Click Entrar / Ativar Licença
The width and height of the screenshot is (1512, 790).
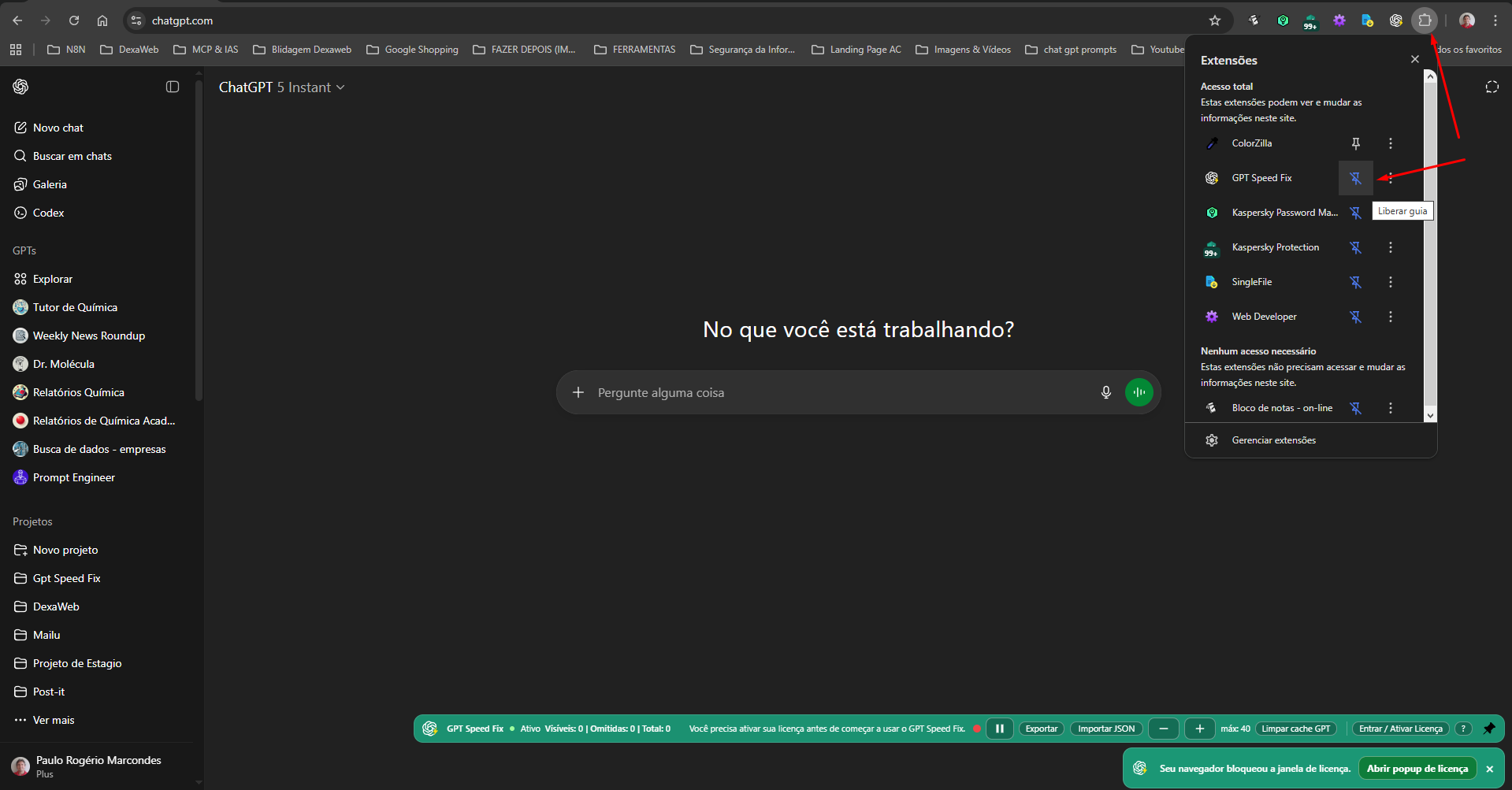[1399, 728]
